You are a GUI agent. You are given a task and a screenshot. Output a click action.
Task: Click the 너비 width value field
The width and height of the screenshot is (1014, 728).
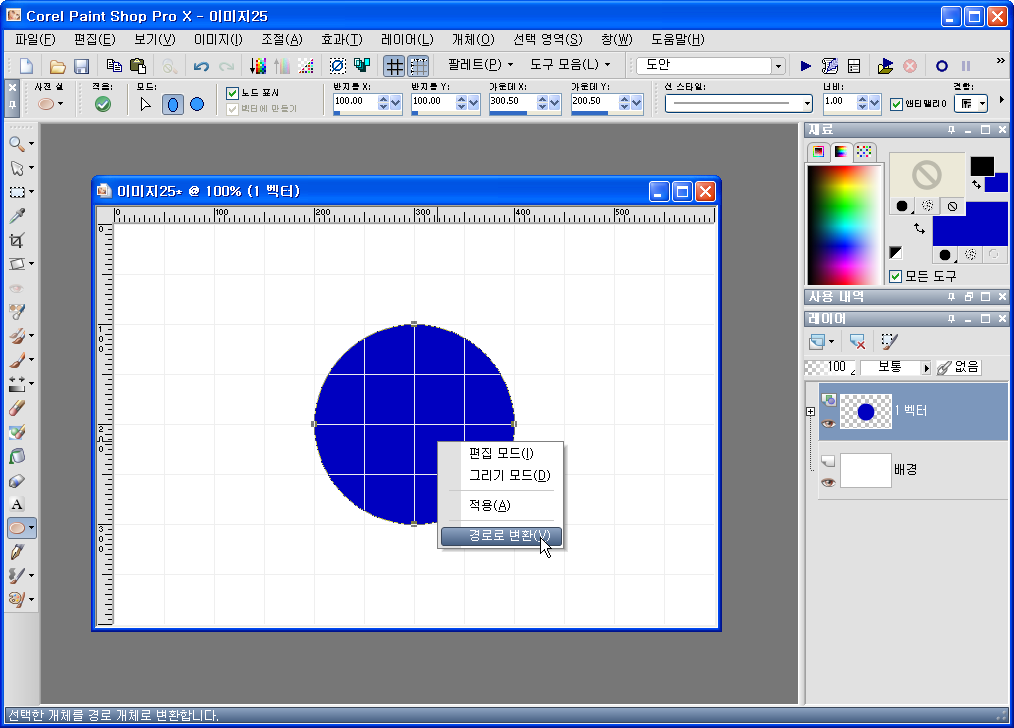coord(839,102)
